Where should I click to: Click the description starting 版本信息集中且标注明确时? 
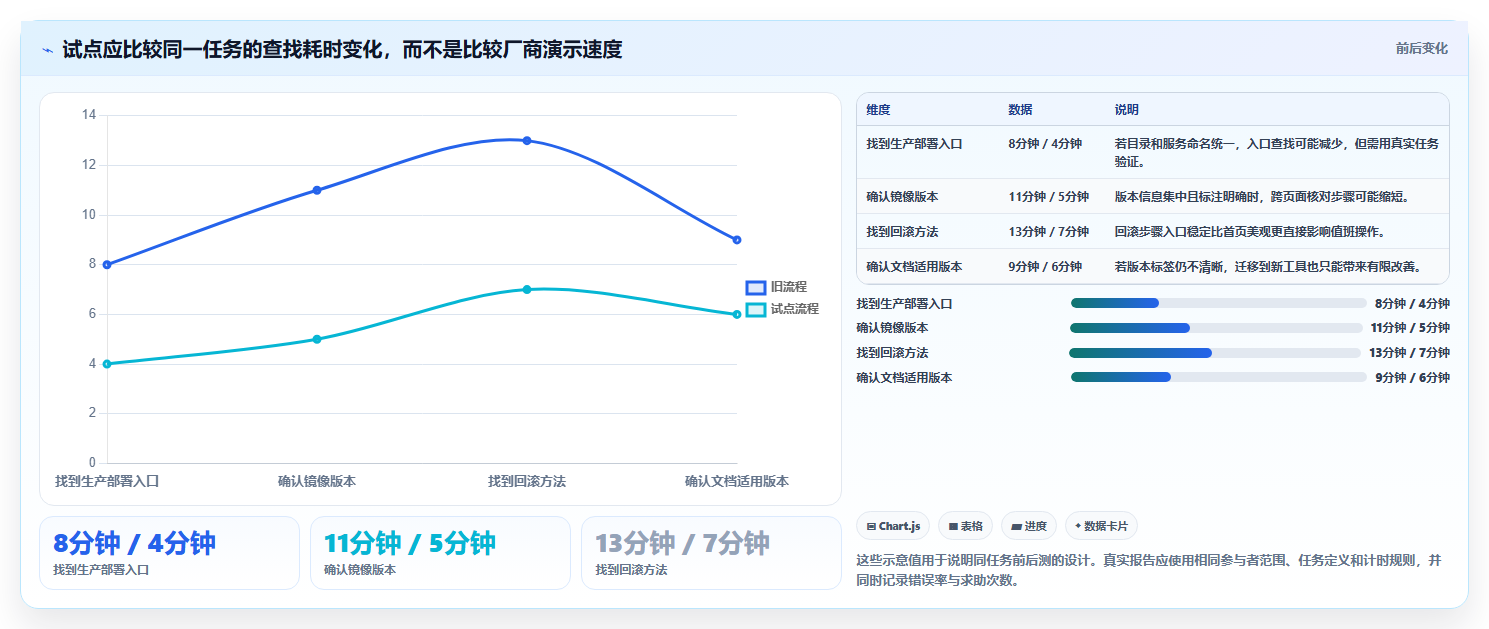(x=1262, y=197)
